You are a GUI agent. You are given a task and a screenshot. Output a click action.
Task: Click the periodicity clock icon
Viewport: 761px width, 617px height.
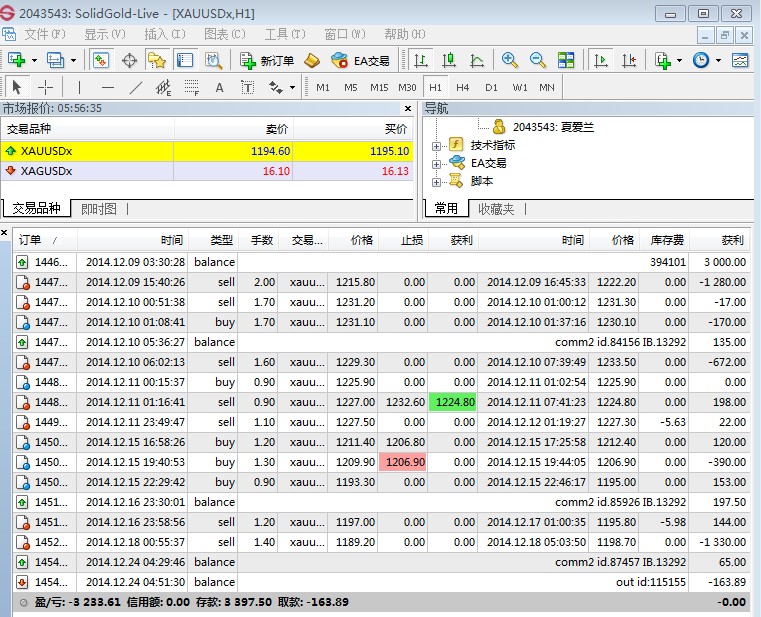(701, 60)
